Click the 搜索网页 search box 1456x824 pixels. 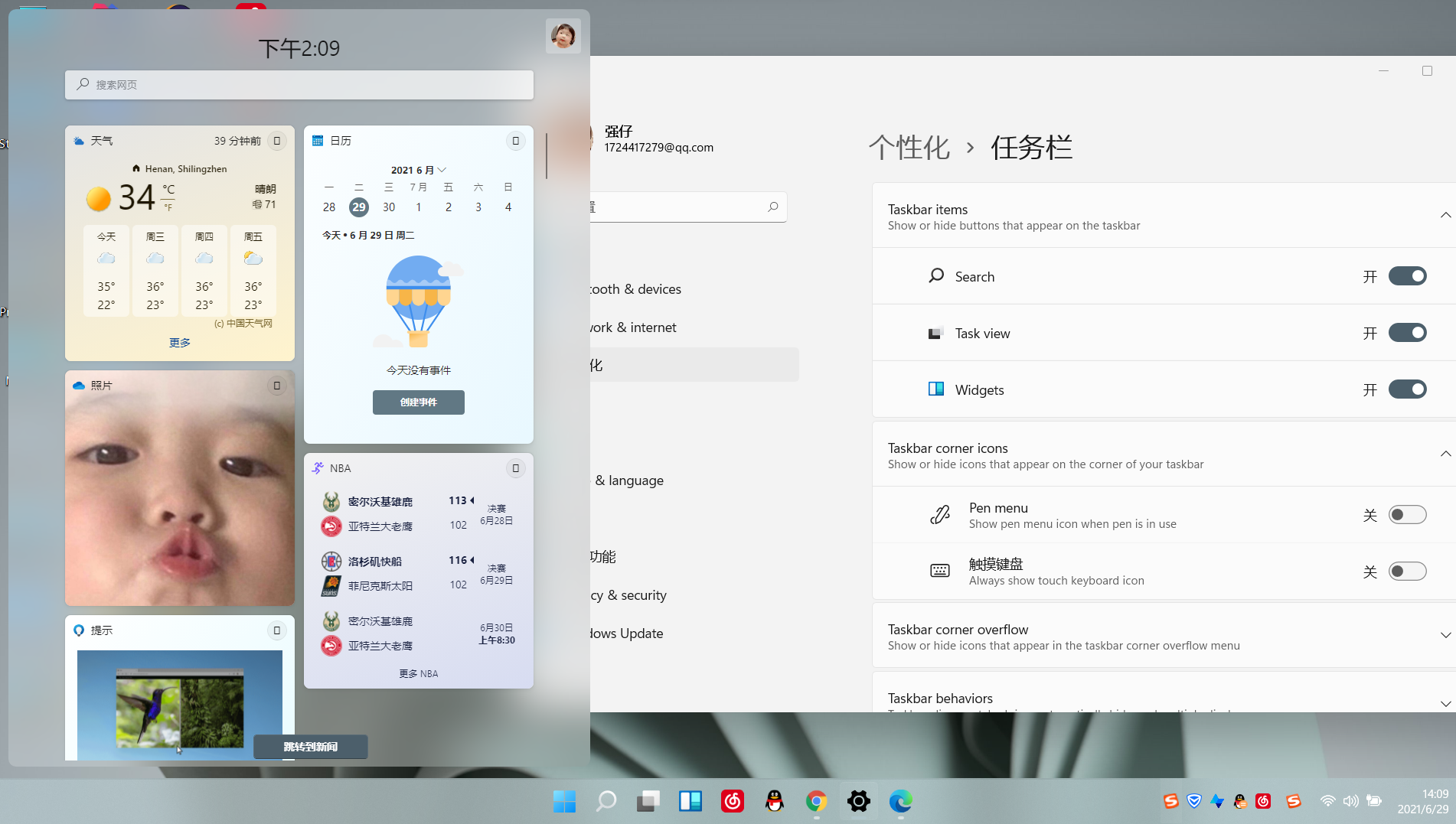[299, 85]
